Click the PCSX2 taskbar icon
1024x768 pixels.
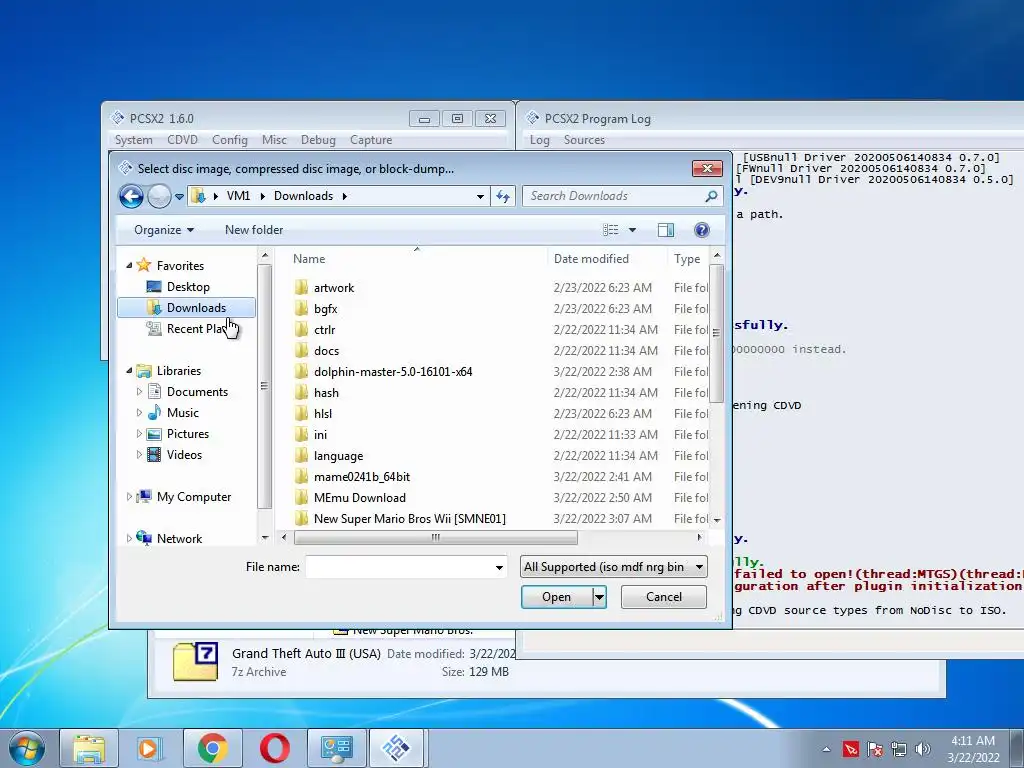click(x=396, y=748)
